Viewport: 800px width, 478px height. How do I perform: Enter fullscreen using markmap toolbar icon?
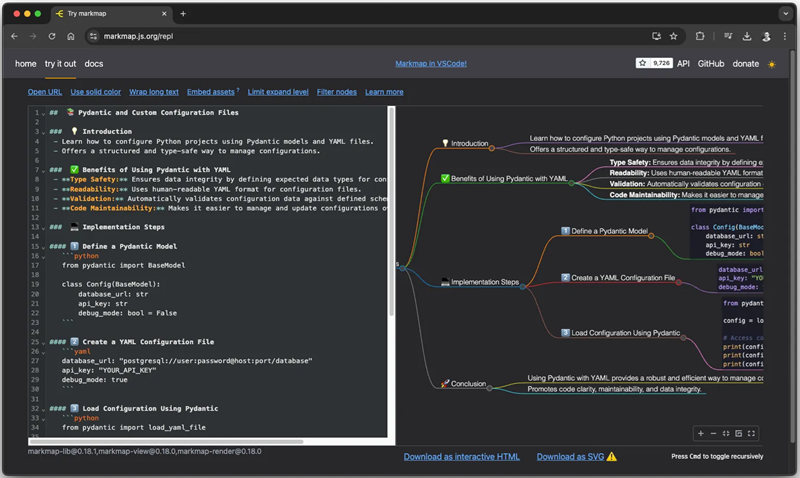pyautogui.click(x=752, y=433)
